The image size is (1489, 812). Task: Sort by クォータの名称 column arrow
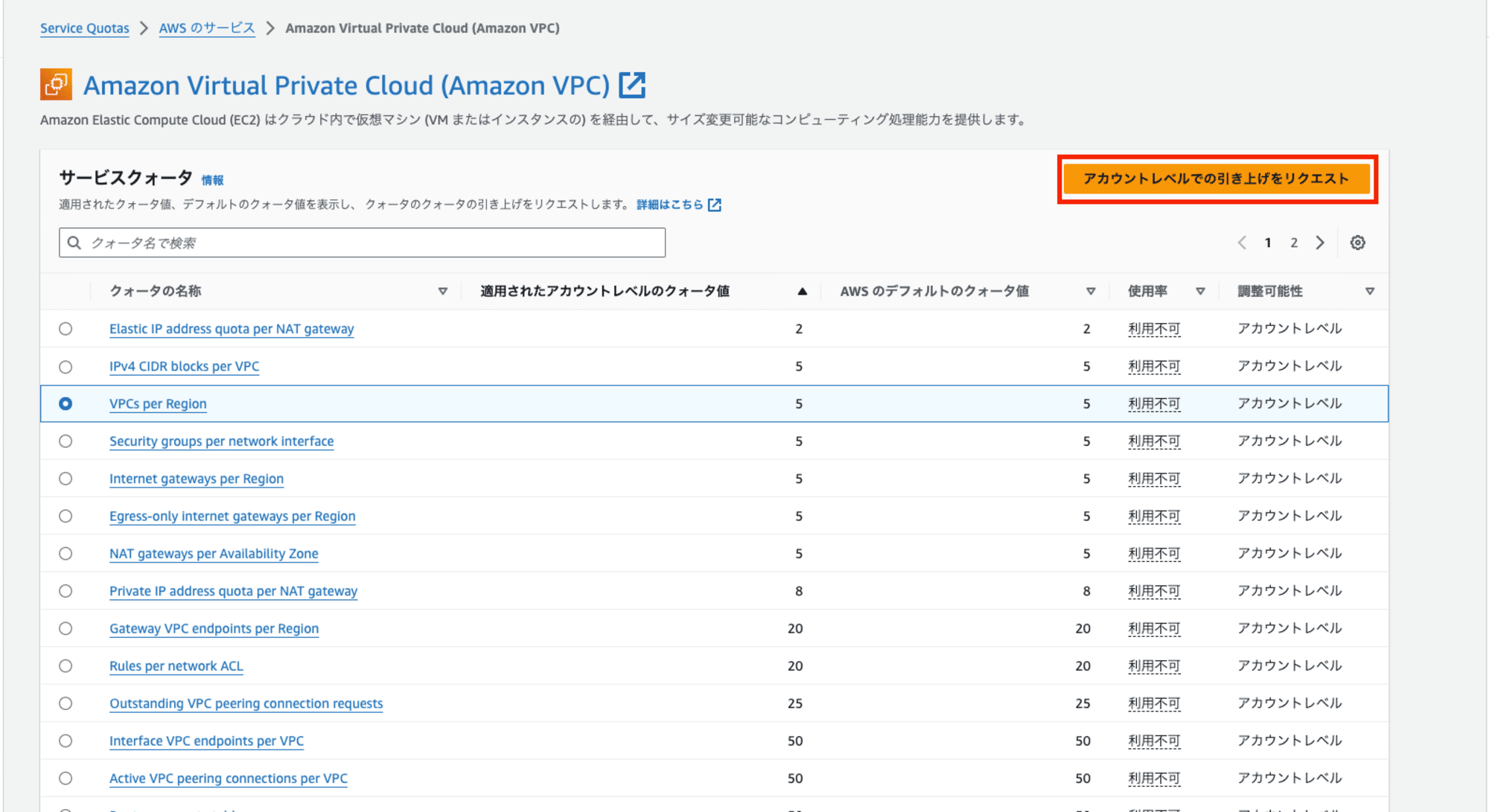point(443,291)
